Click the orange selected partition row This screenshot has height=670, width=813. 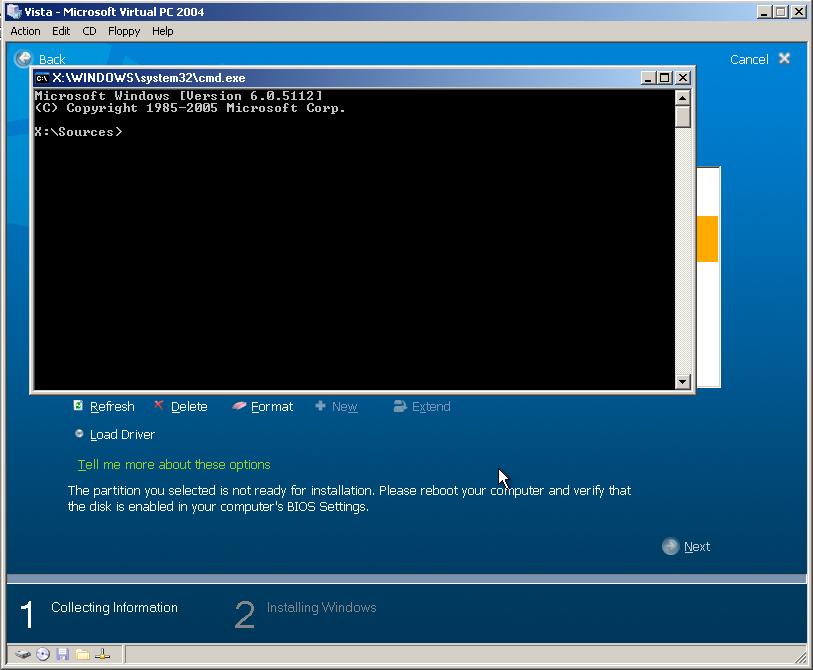(707, 239)
